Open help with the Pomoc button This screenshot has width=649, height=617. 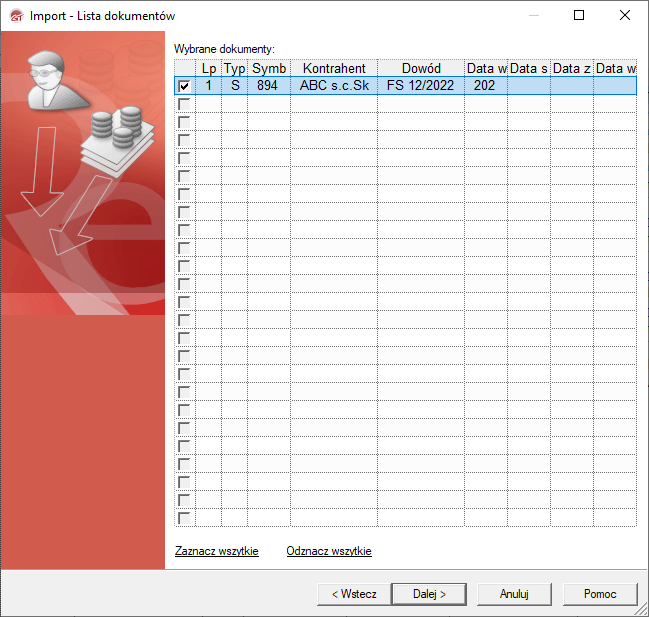(600, 594)
